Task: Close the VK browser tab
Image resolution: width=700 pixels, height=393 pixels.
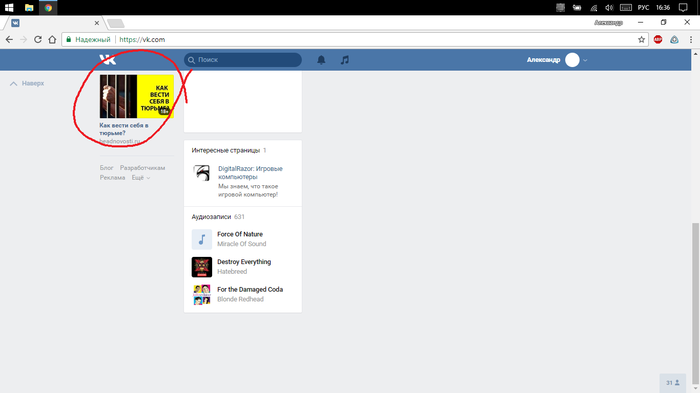Action: [x=97, y=23]
